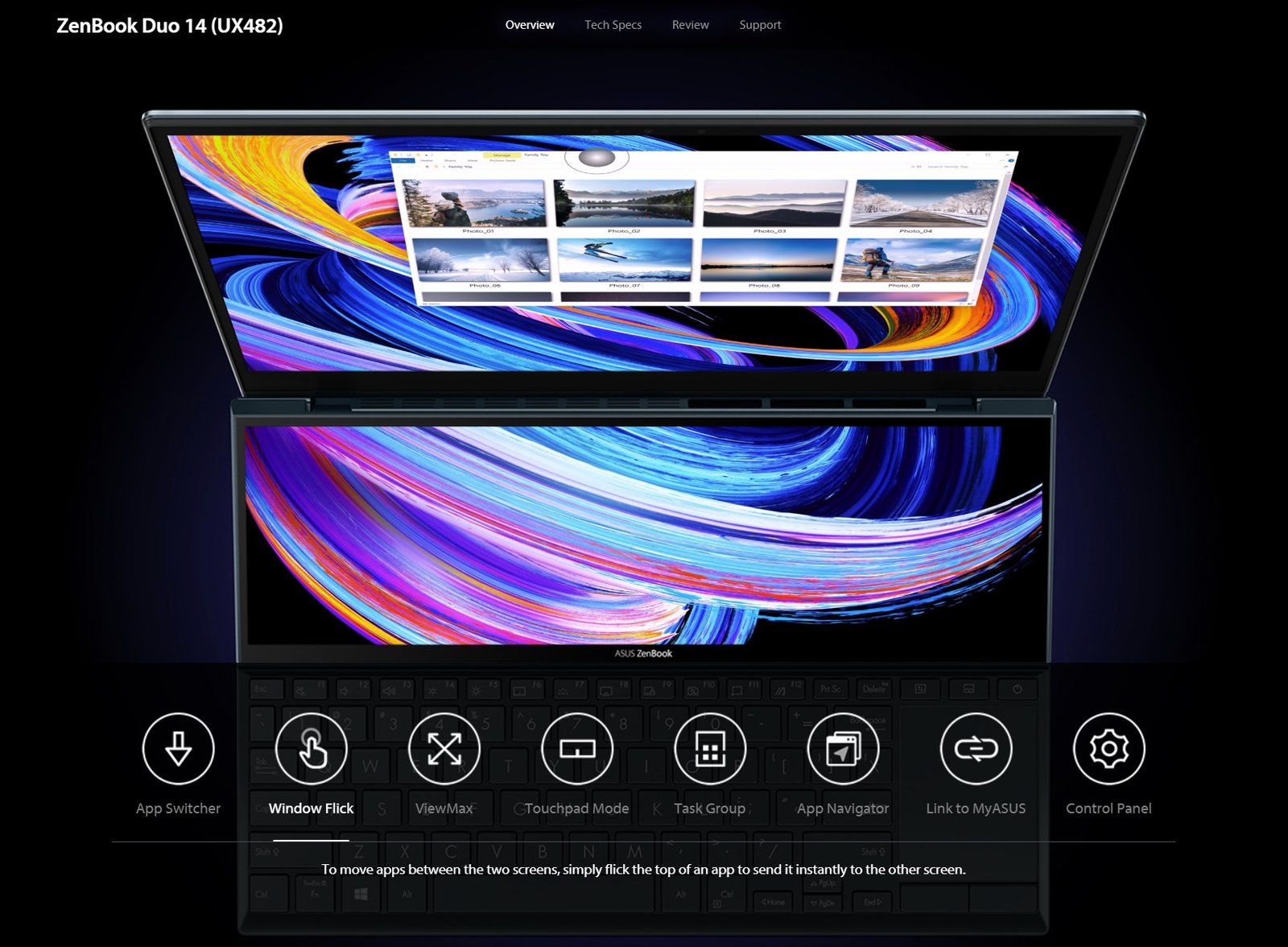Open the Support tab
The height and width of the screenshot is (947, 1288).
point(760,25)
